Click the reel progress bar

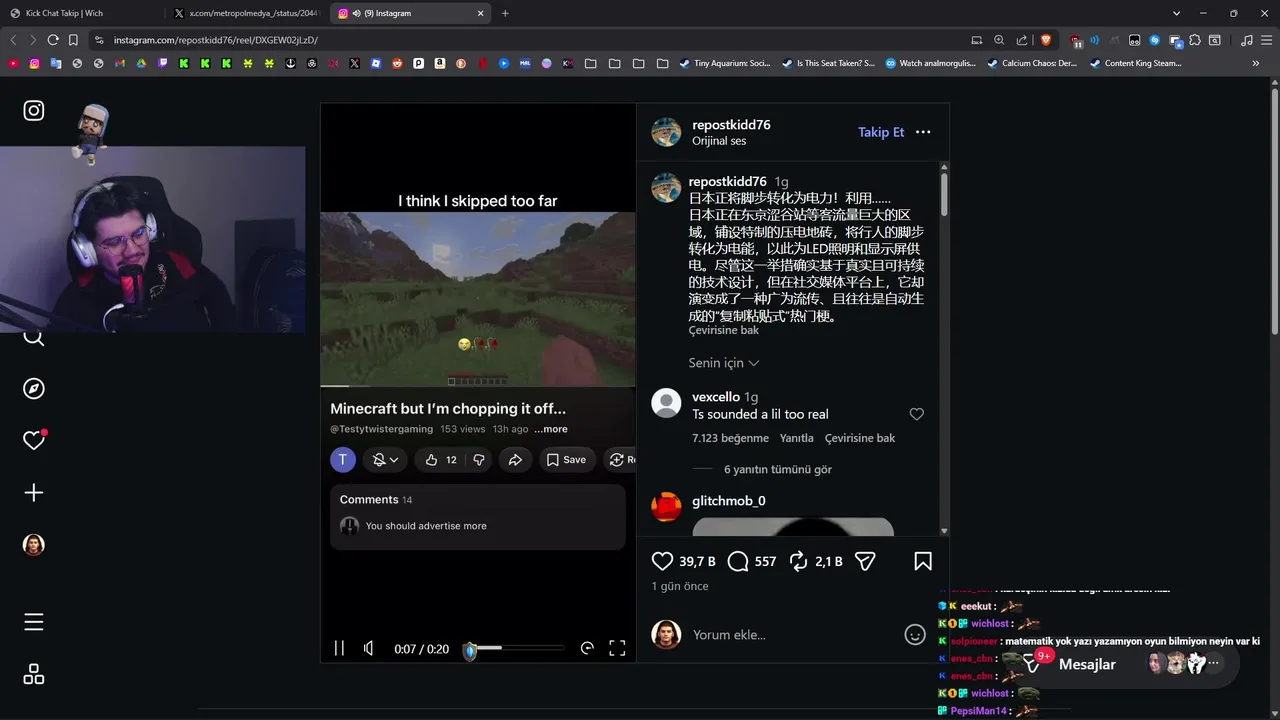point(515,648)
